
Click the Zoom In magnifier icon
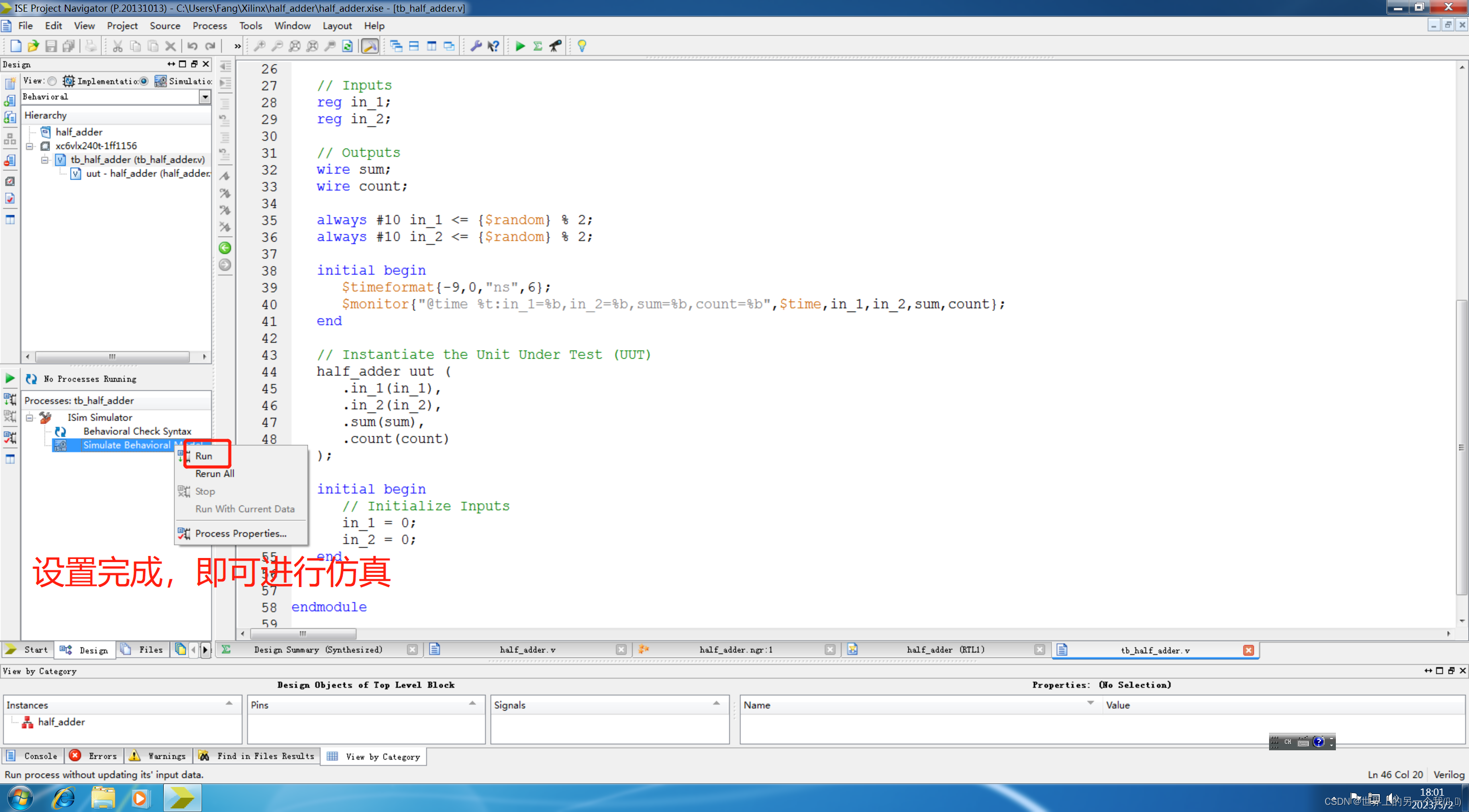(x=260, y=46)
